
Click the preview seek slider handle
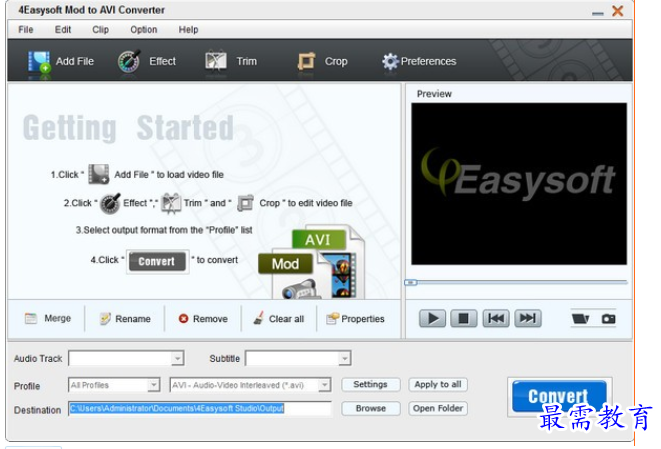(x=411, y=282)
